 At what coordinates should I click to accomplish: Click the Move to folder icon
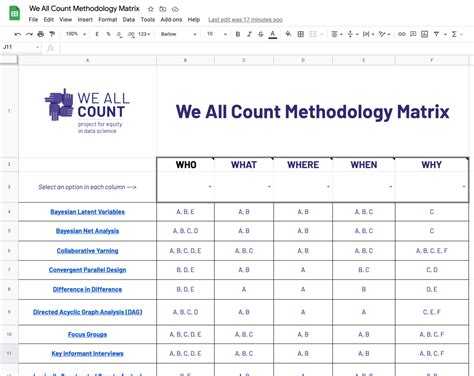pyautogui.click(x=163, y=9)
